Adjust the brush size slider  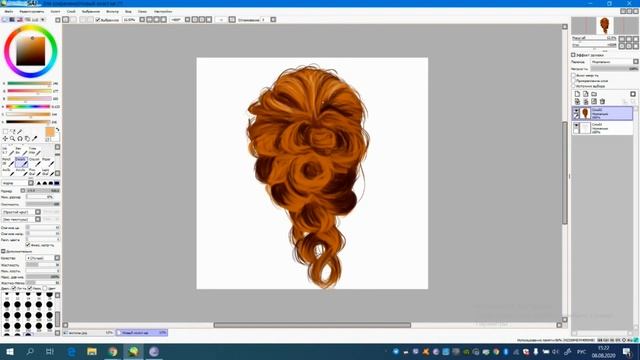point(43,190)
